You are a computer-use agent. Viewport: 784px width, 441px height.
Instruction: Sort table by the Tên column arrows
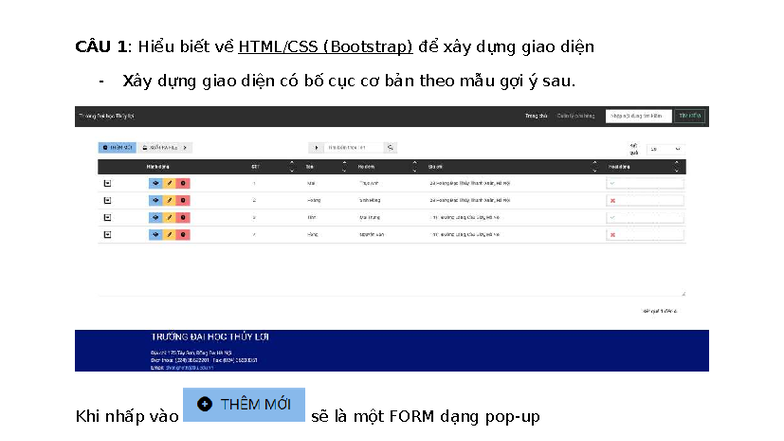coord(344,166)
